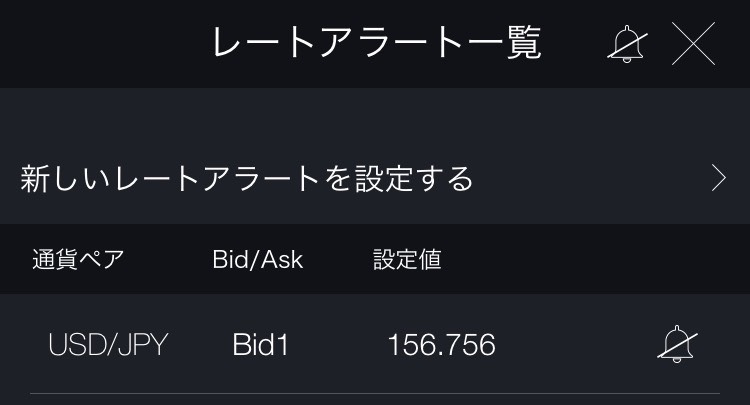Dismiss the rate alert list via the cross icon
The image size is (750, 405).
tap(693, 44)
